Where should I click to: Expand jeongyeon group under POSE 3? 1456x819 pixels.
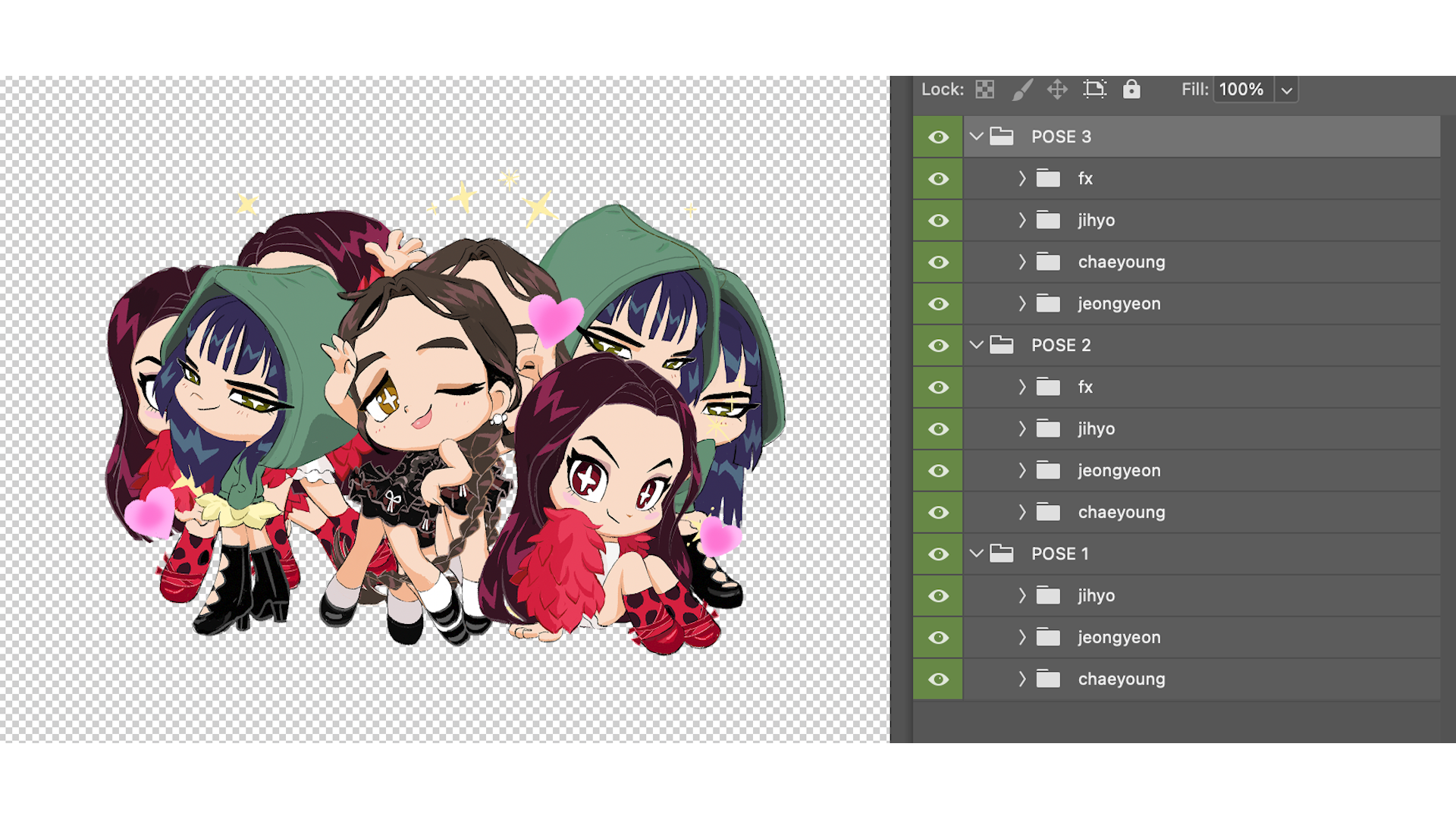[x=1021, y=303]
